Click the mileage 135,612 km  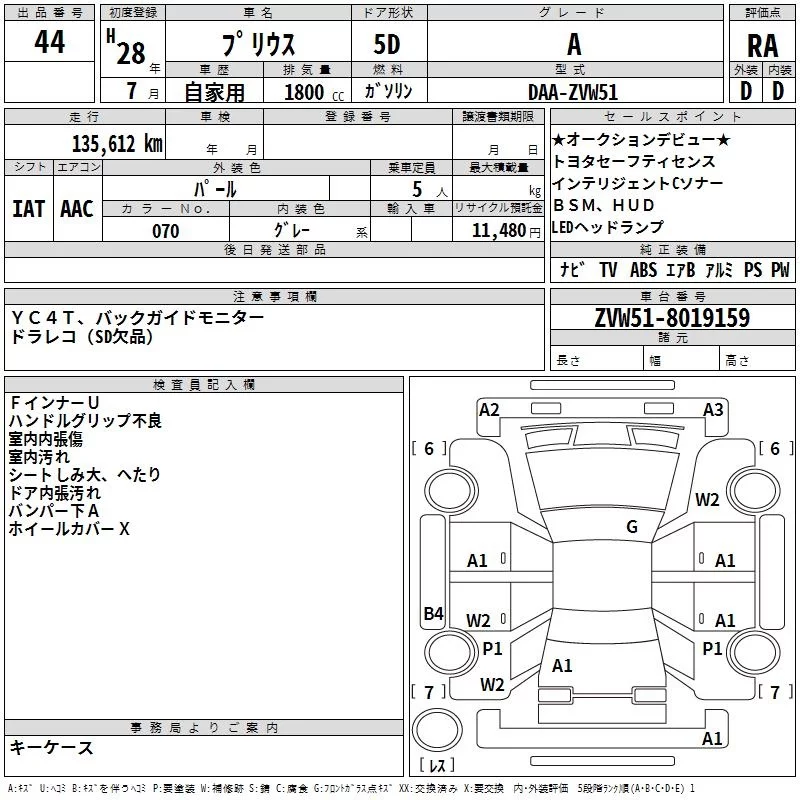117,144
